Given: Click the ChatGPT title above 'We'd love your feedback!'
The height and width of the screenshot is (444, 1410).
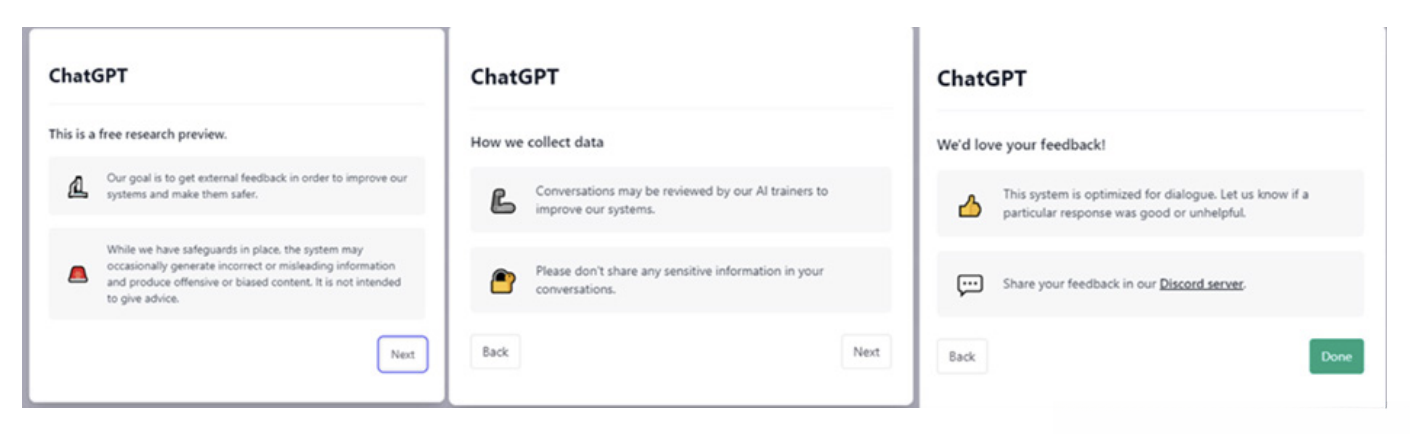Looking at the screenshot, I should point(981,79).
